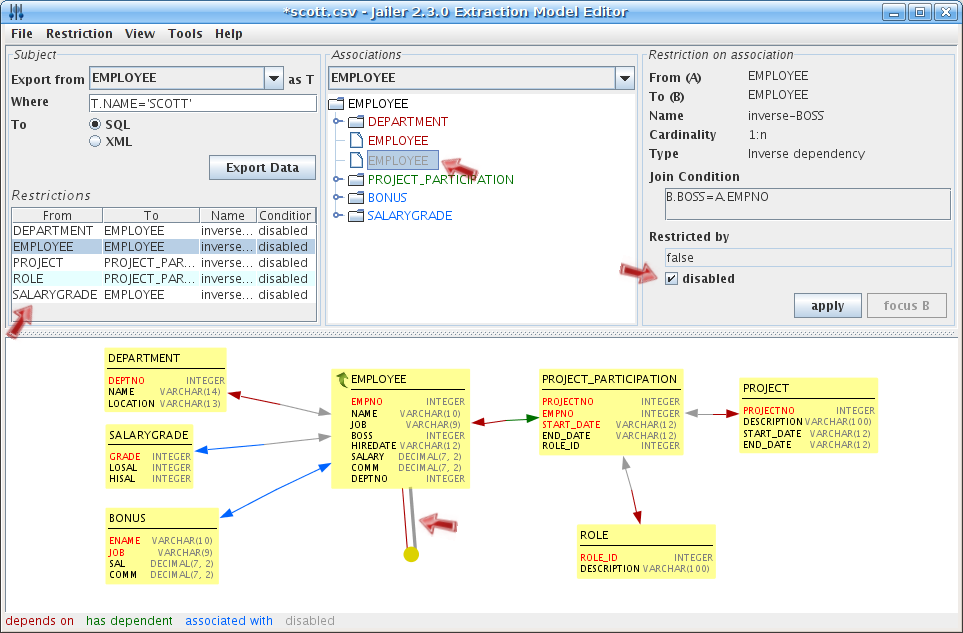Click the green arrow icon on EMPLOYEE table
963x633 pixels.
(x=342, y=379)
